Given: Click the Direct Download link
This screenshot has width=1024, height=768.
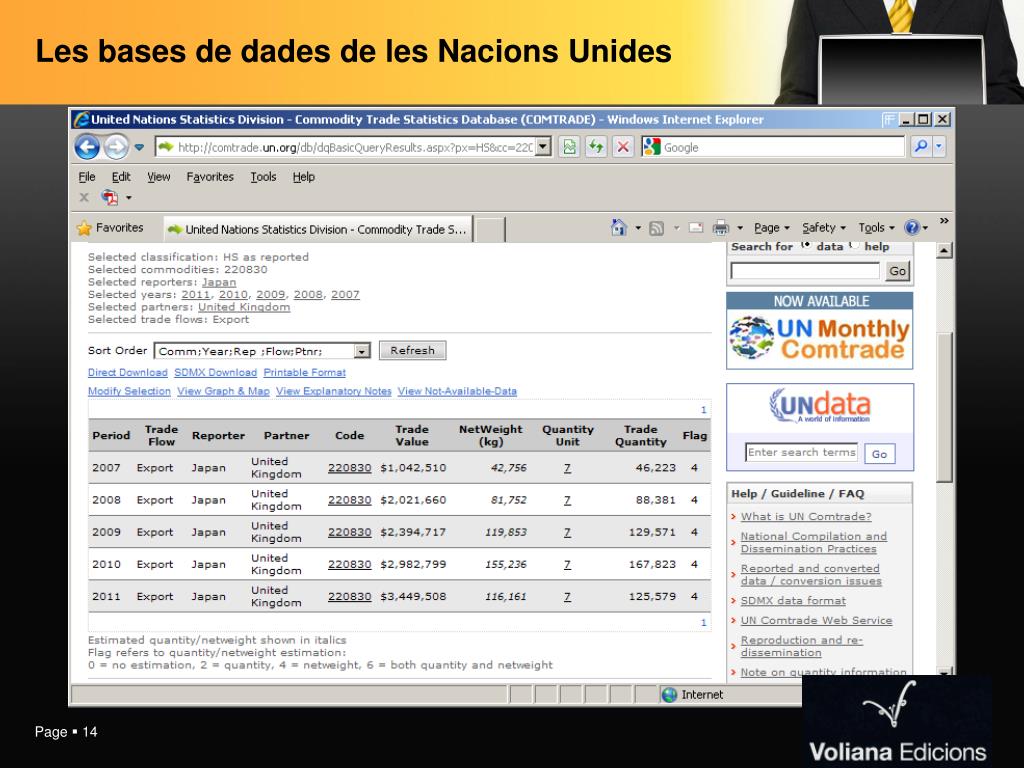Looking at the screenshot, I should pyautogui.click(x=128, y=372).
